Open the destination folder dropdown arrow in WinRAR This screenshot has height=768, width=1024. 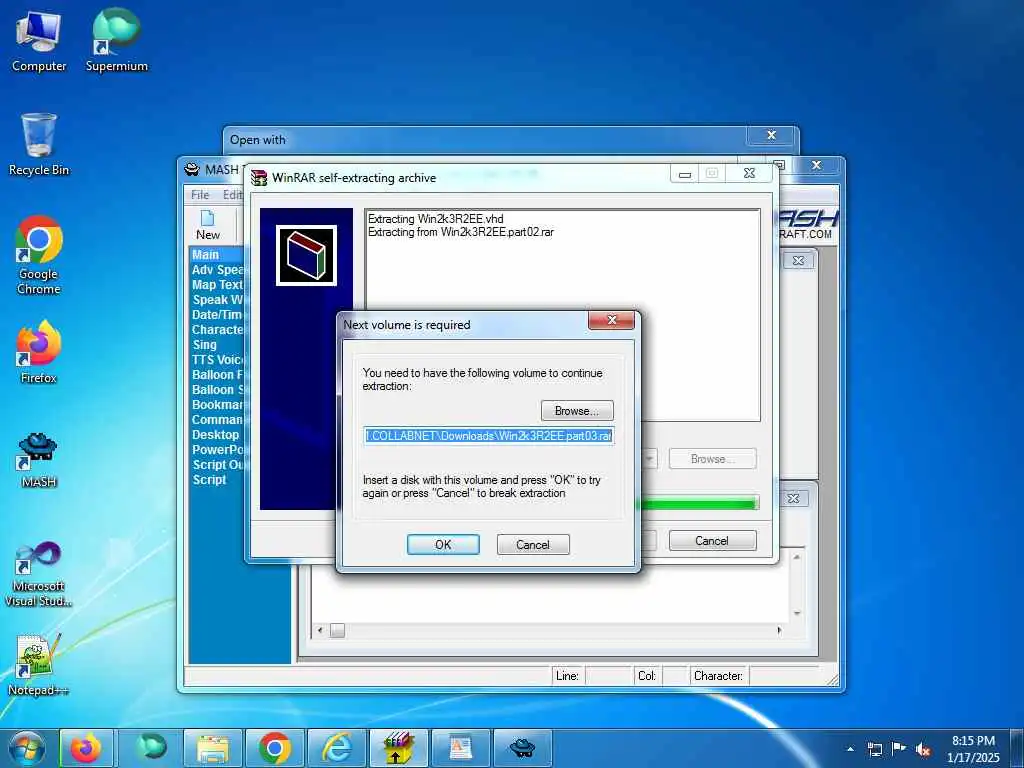click(x=649, y=459)
